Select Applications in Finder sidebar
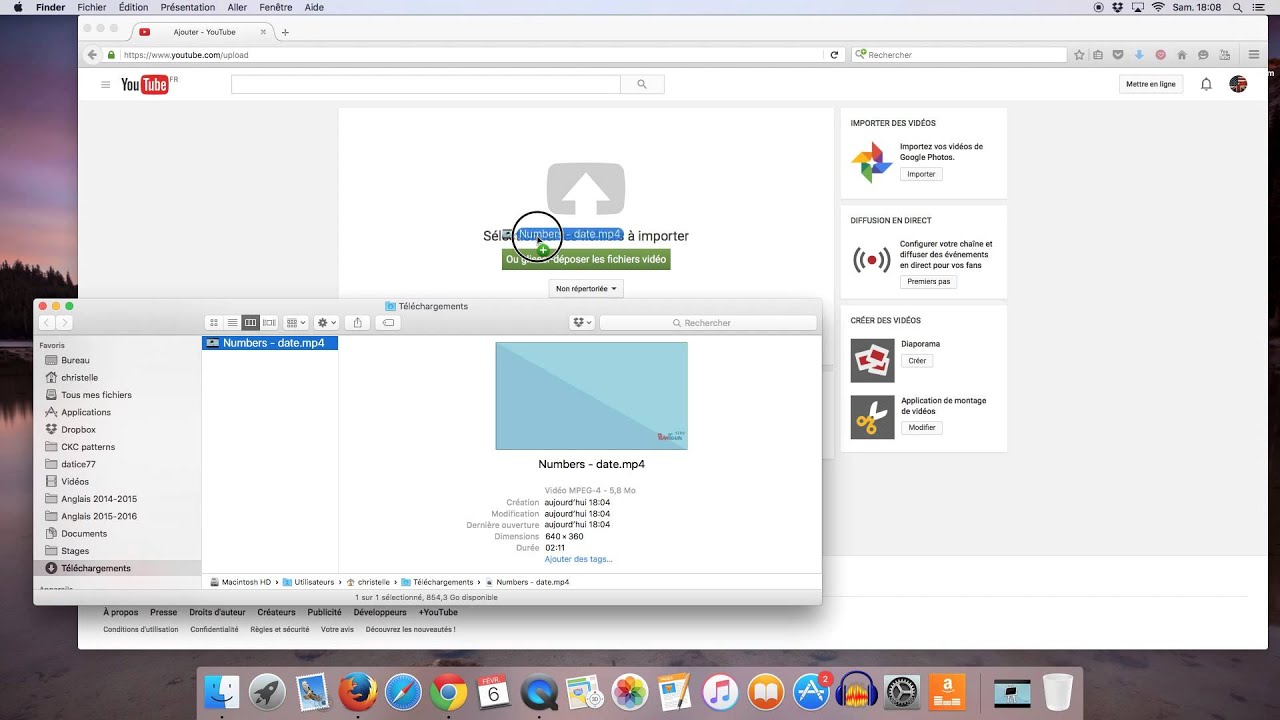Screen dimensions: 1280x720 coord(86,412)
